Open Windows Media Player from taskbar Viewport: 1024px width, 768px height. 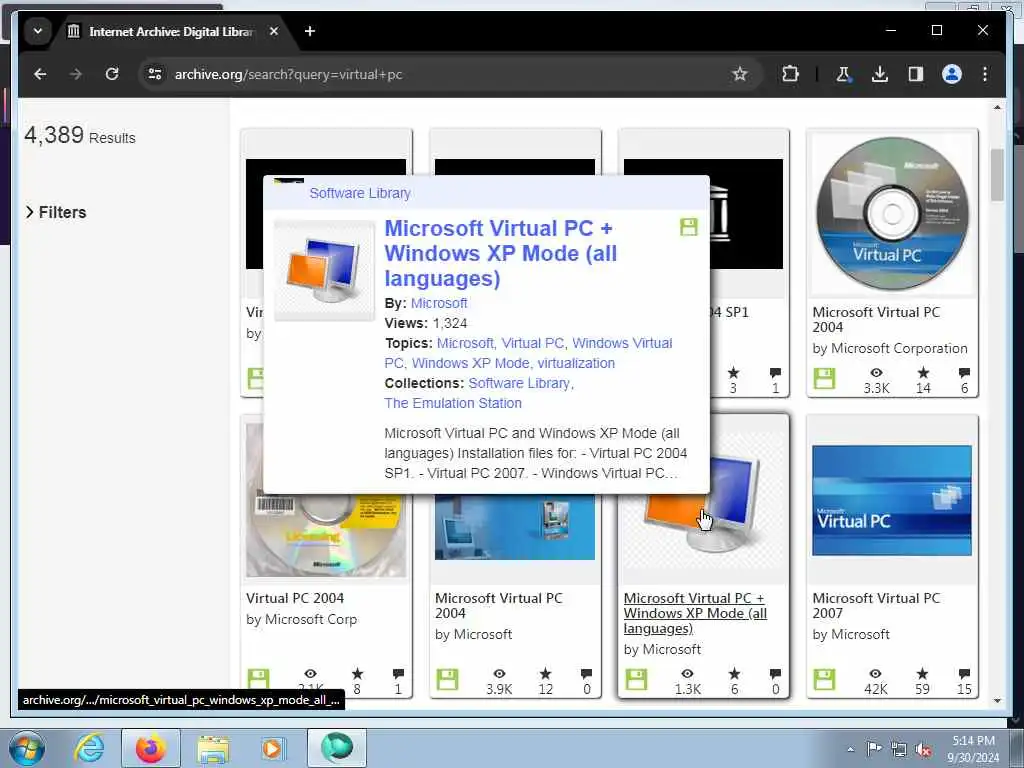(x=272, y=748)
